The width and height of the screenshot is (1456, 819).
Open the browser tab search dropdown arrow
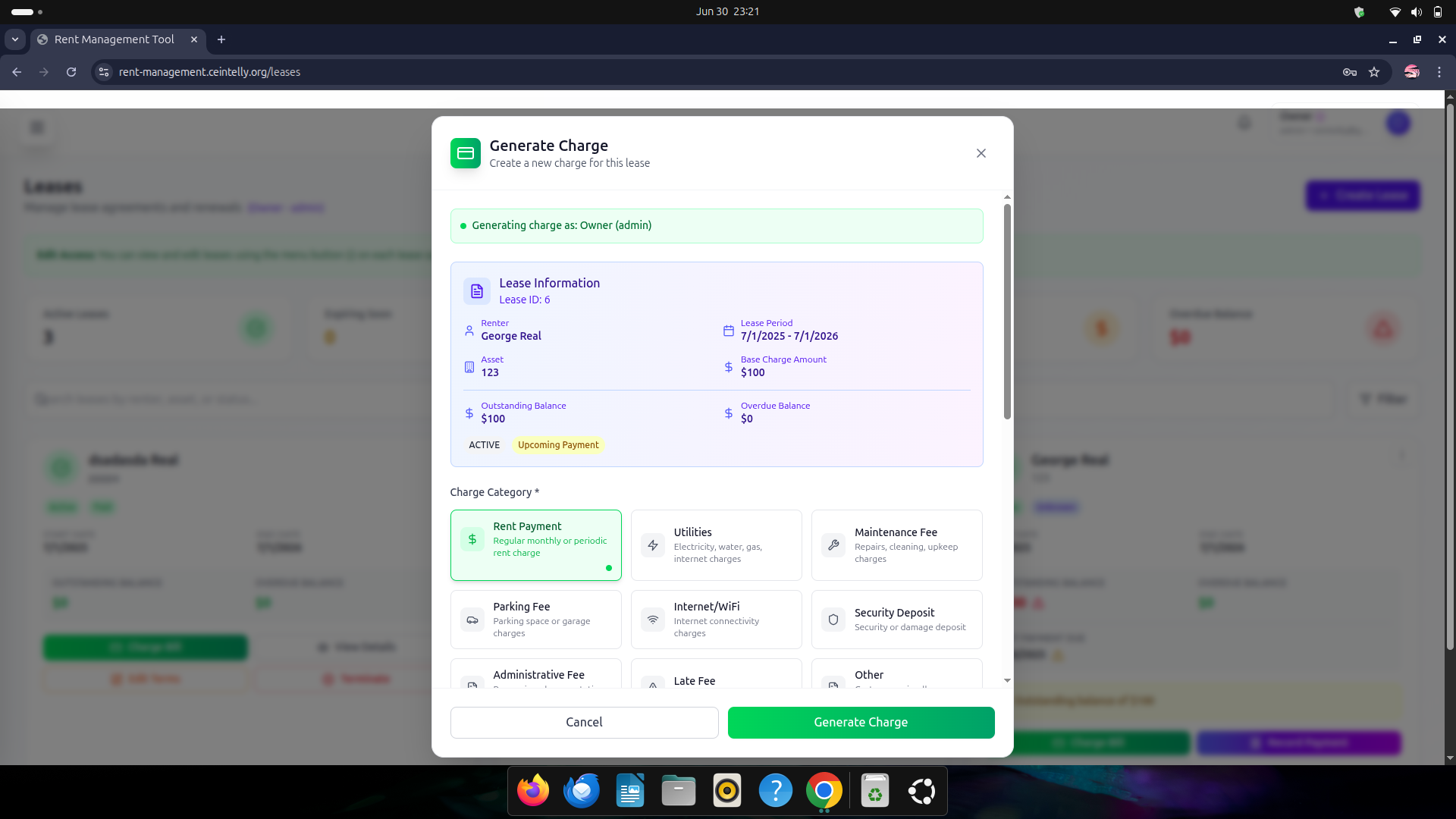tap(15, 39)
